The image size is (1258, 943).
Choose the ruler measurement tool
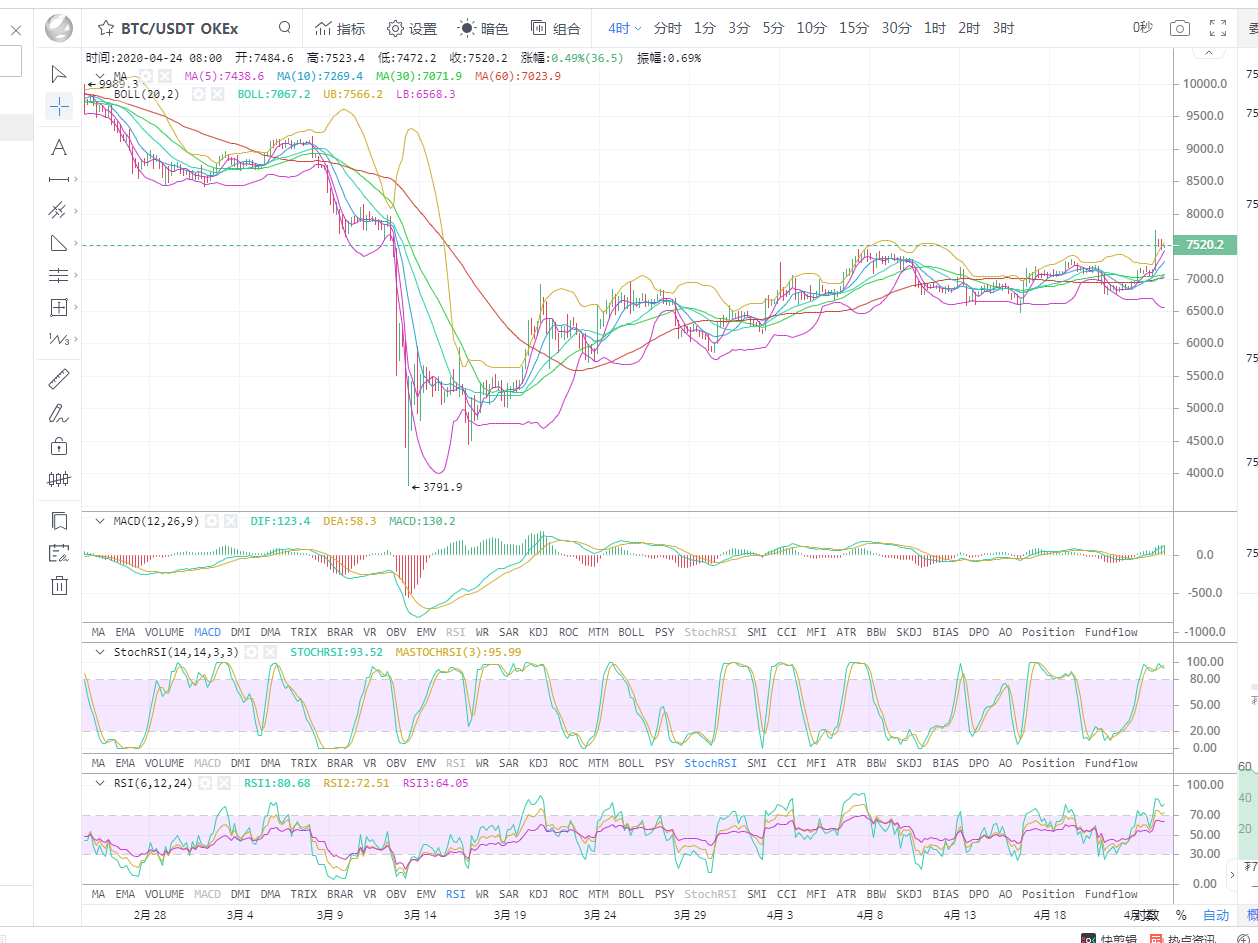coord(59,379)
